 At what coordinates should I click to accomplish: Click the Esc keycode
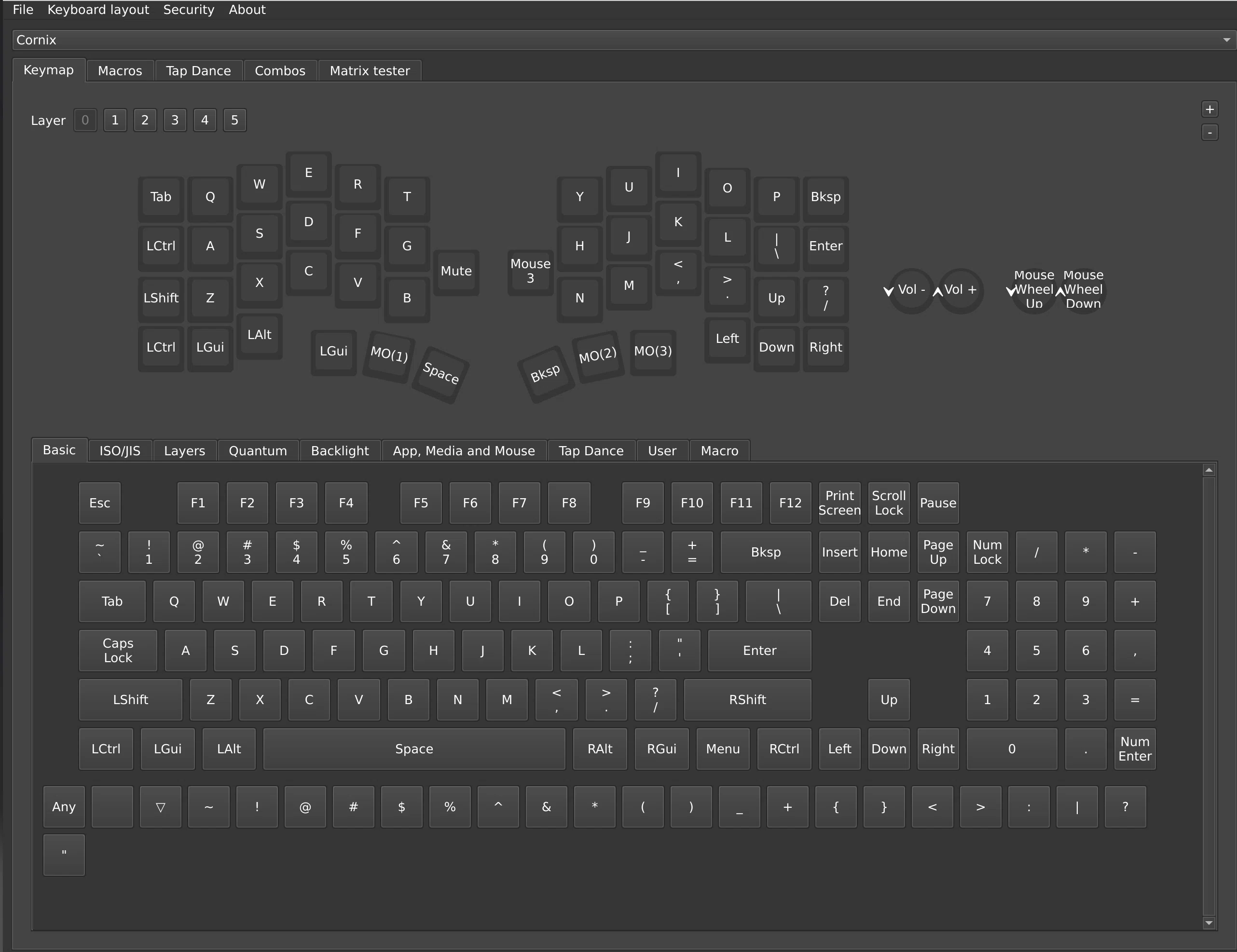(x=100, y=503)
